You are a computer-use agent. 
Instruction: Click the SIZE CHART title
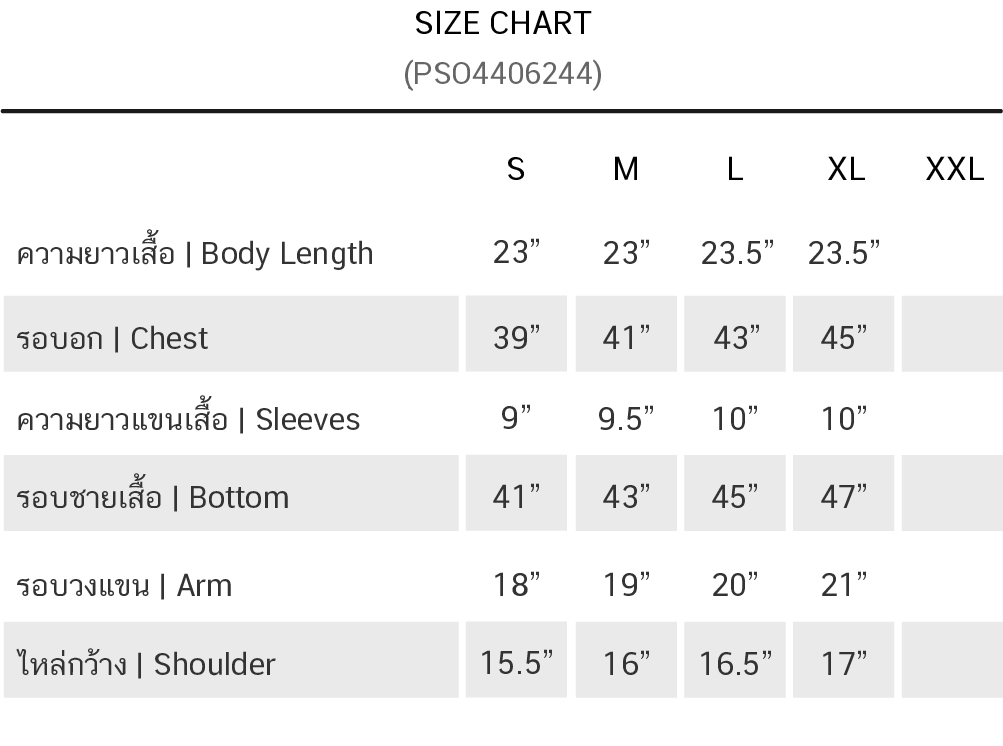click(x=503, y=23)
